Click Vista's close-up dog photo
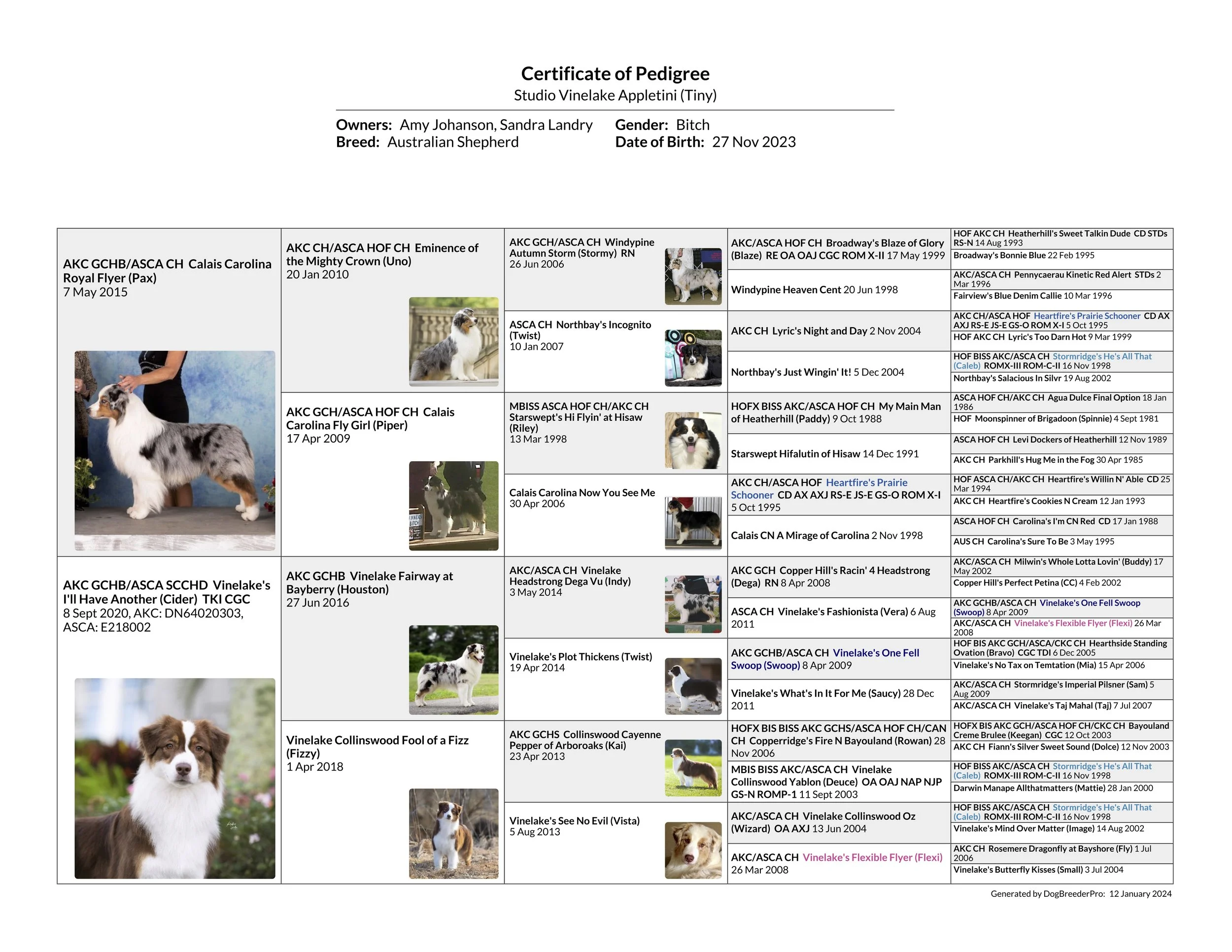1232x952 pixels. 693,850
